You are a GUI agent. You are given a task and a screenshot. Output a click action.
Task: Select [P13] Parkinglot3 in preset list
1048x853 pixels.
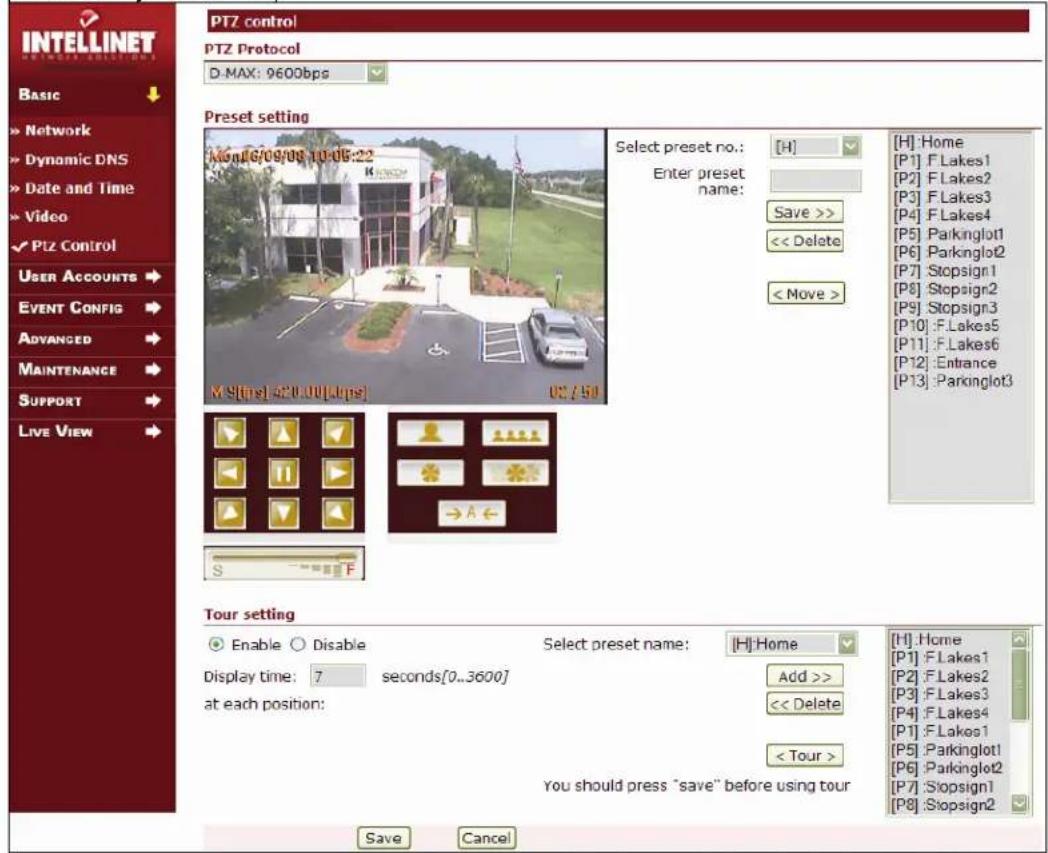click(952, 381)
